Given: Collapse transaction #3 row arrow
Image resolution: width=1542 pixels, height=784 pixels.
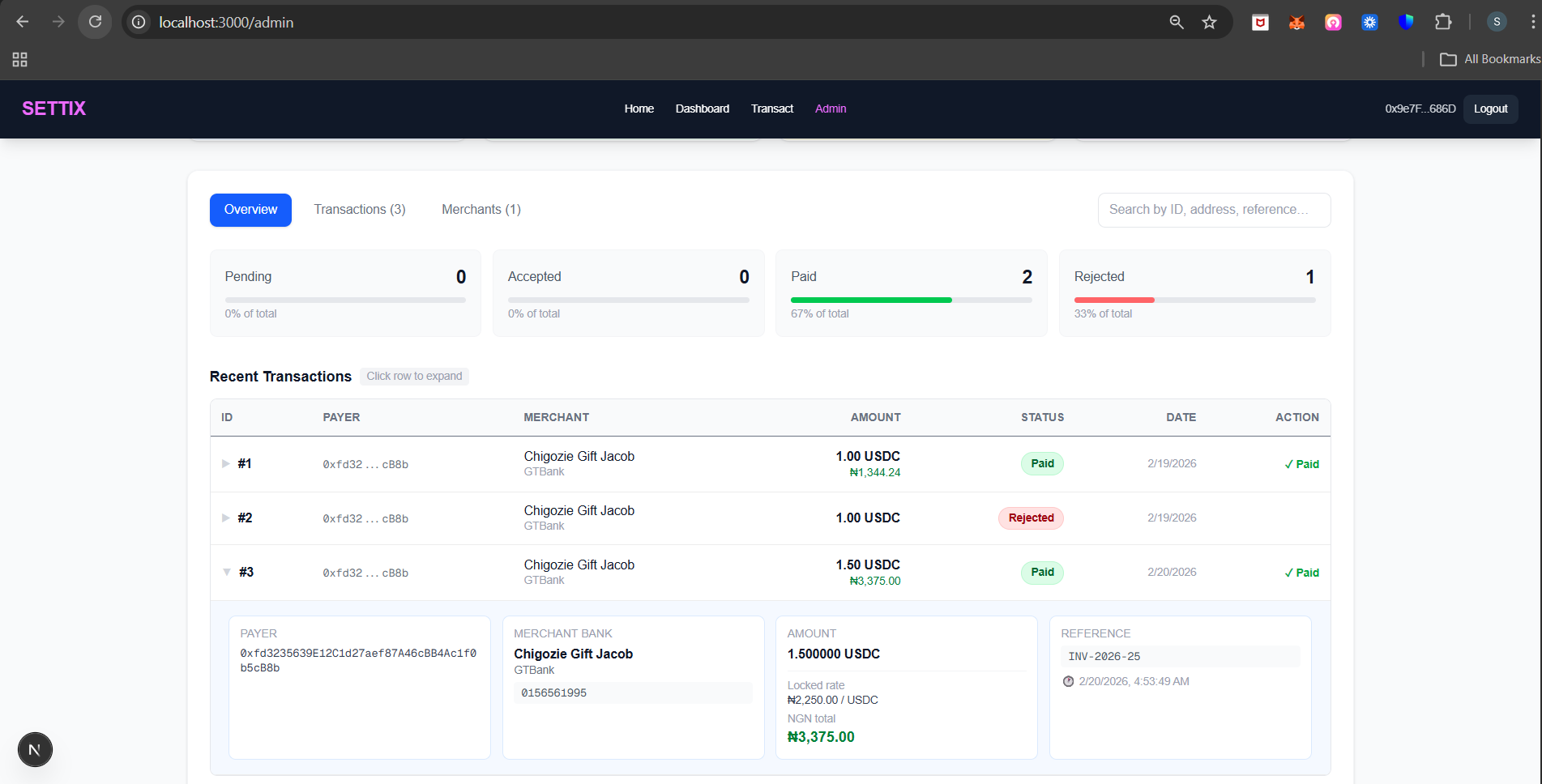Looking at the screenshot, I should tap(227, 572).
